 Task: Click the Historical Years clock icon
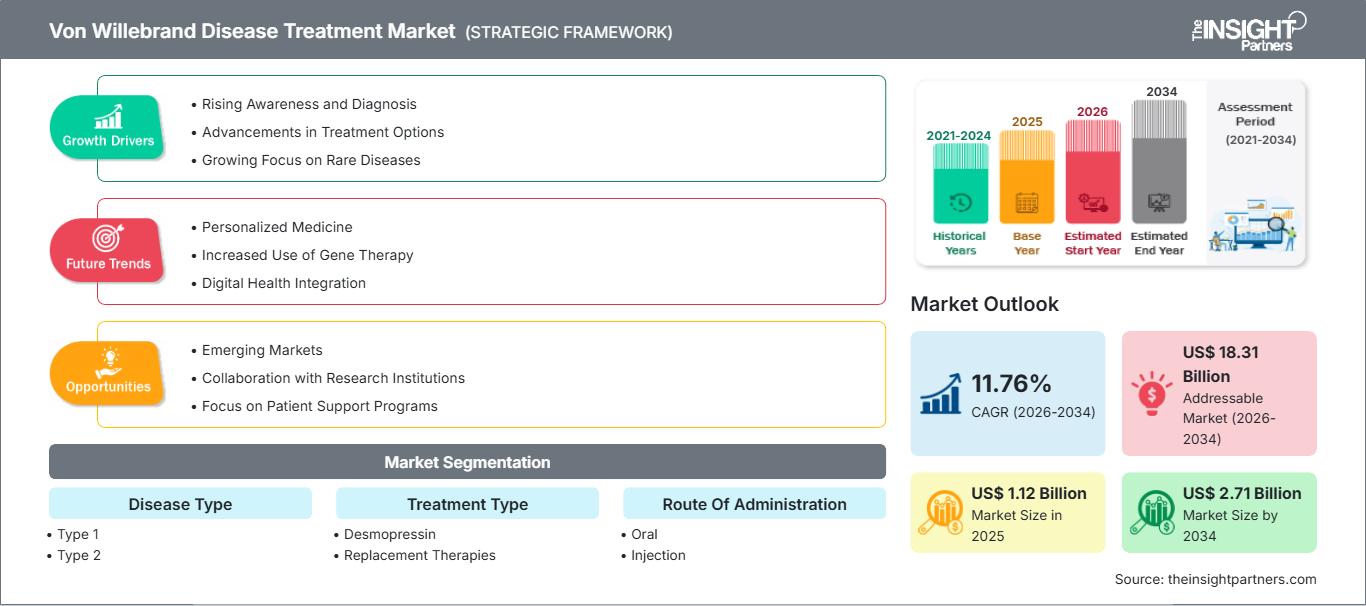point(960,203)
